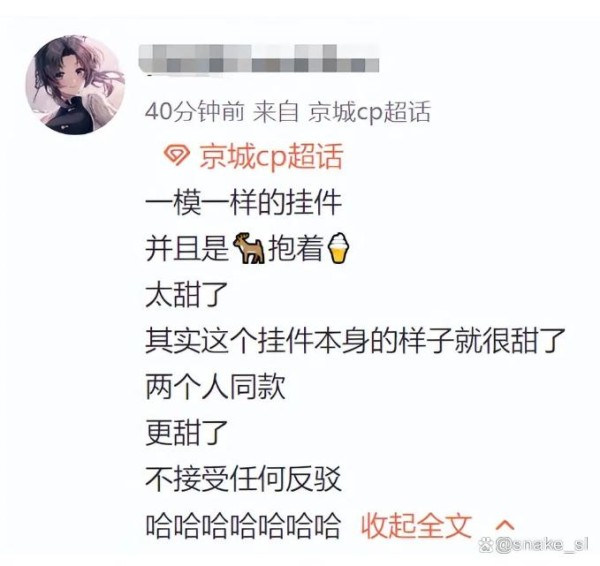Open the poster's anime avatar
600x566 pixels.
click(75, 85)
